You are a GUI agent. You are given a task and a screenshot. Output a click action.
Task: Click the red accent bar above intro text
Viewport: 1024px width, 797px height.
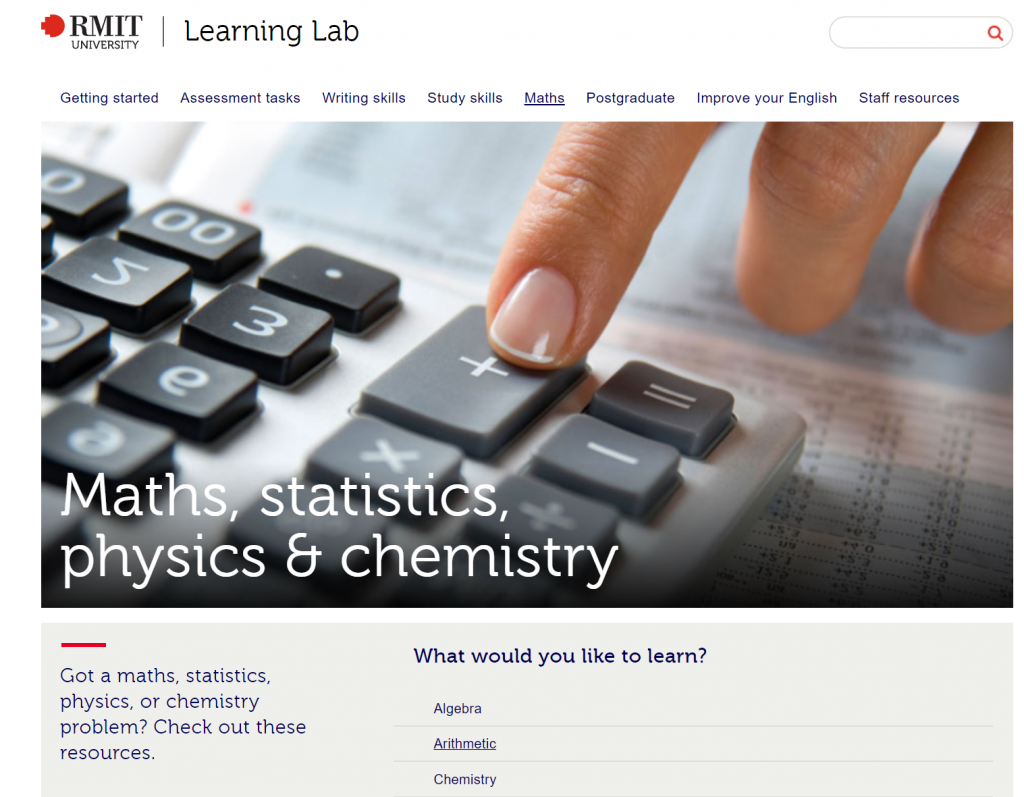click(x=83, y=645)
